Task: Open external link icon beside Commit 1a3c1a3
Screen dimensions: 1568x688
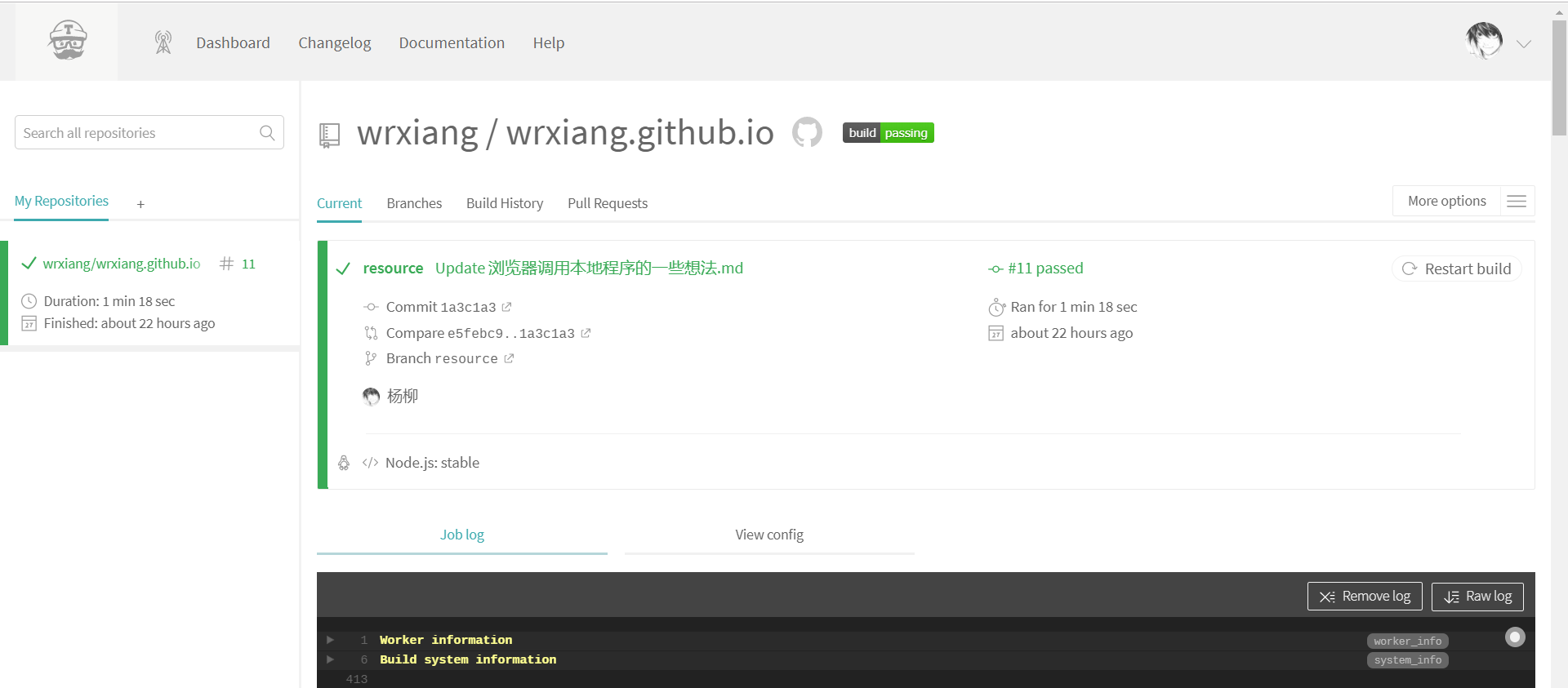Action: pos(506,307)
